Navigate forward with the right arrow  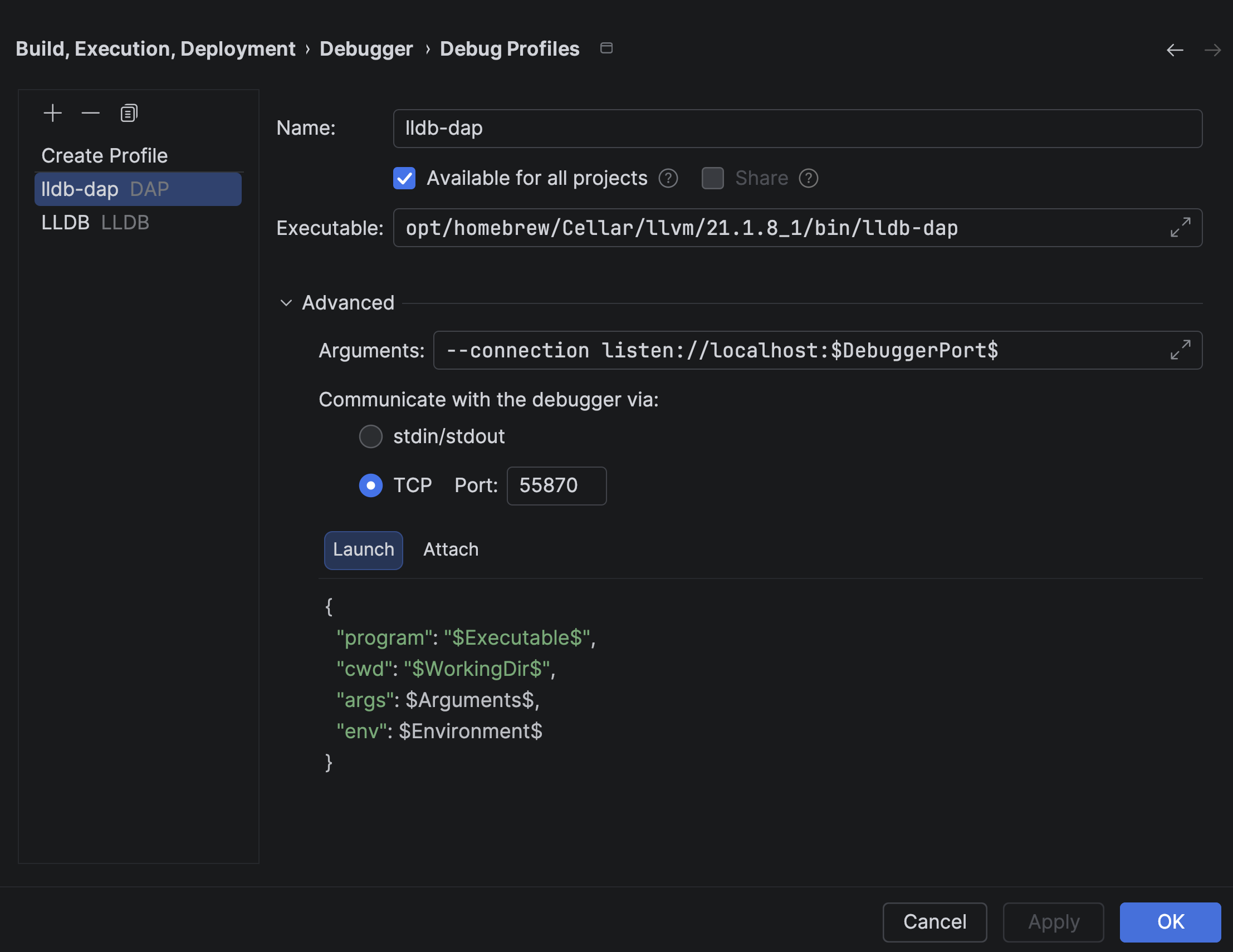(1212, 50)
